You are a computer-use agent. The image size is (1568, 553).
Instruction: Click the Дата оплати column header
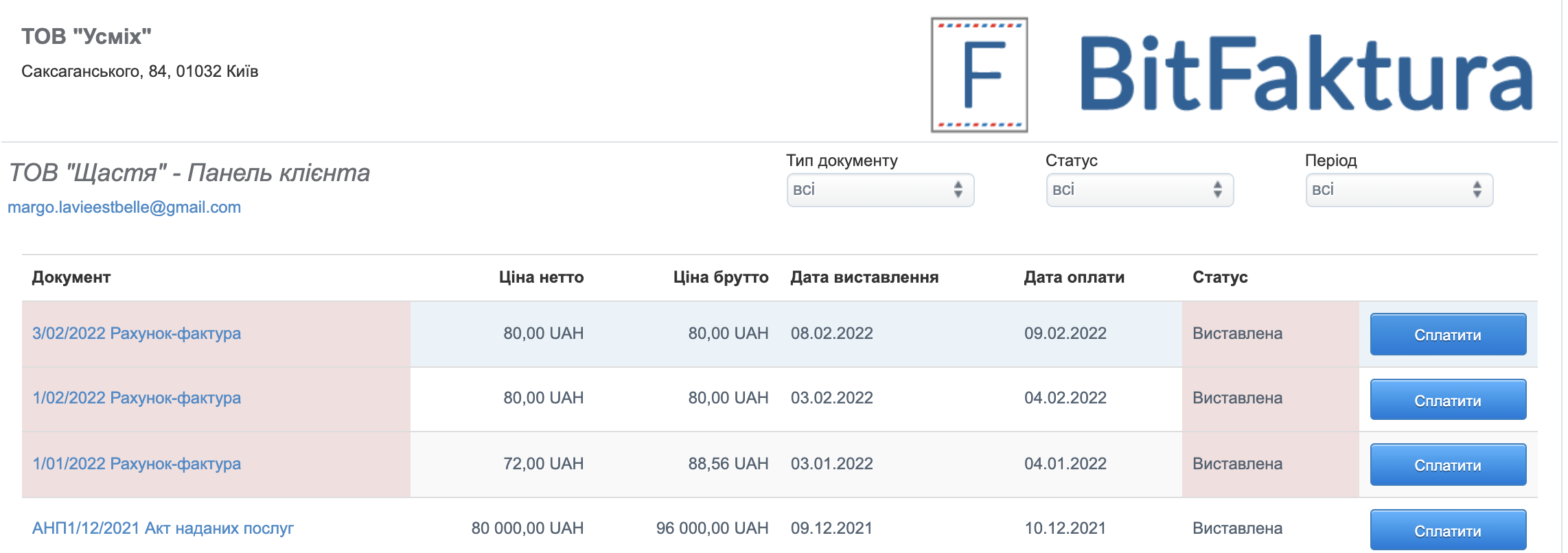[x=1074, y=277]
